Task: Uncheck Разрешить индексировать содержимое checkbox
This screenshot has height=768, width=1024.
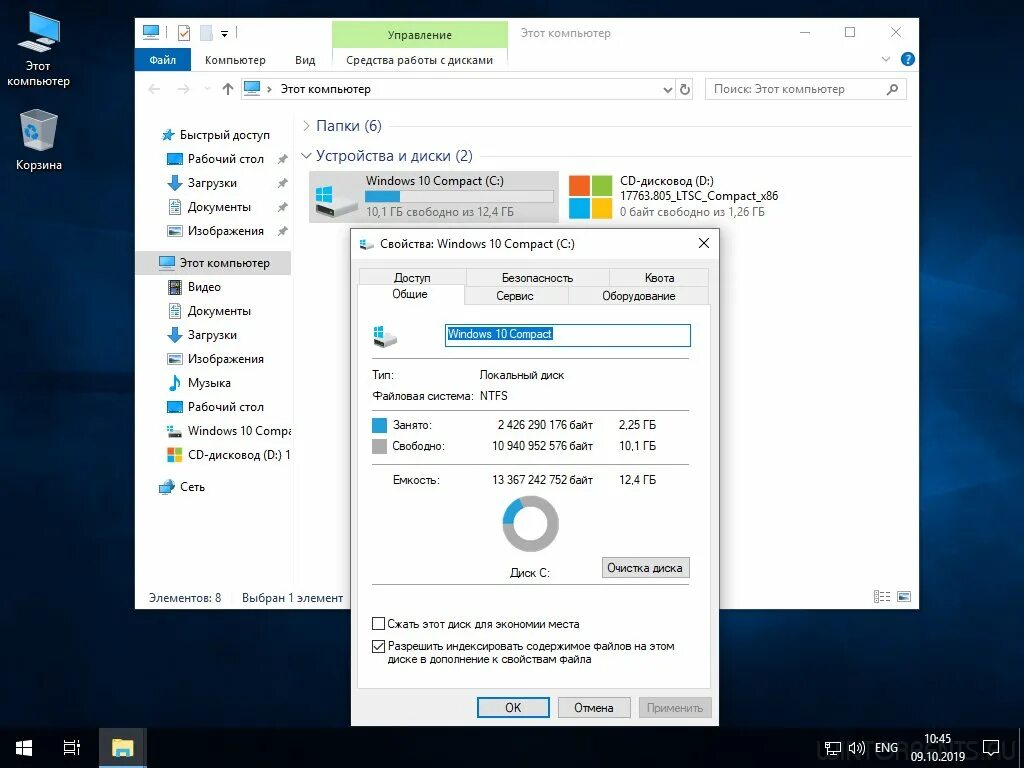Action: [x=378, y=647]
